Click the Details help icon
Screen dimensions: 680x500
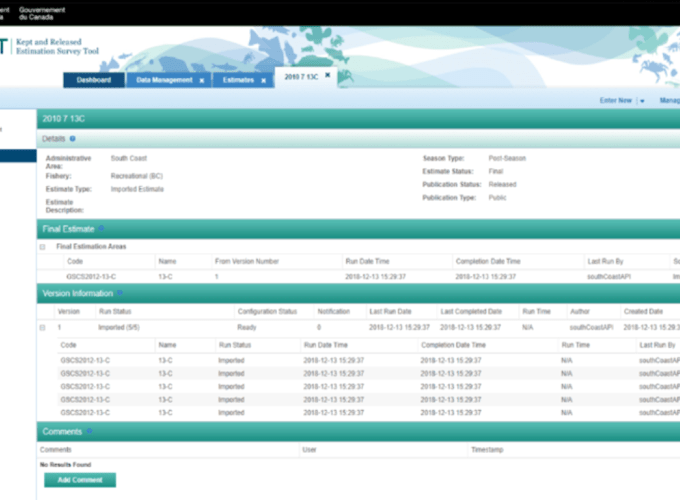pyautogui.click(x=73, y=138)
